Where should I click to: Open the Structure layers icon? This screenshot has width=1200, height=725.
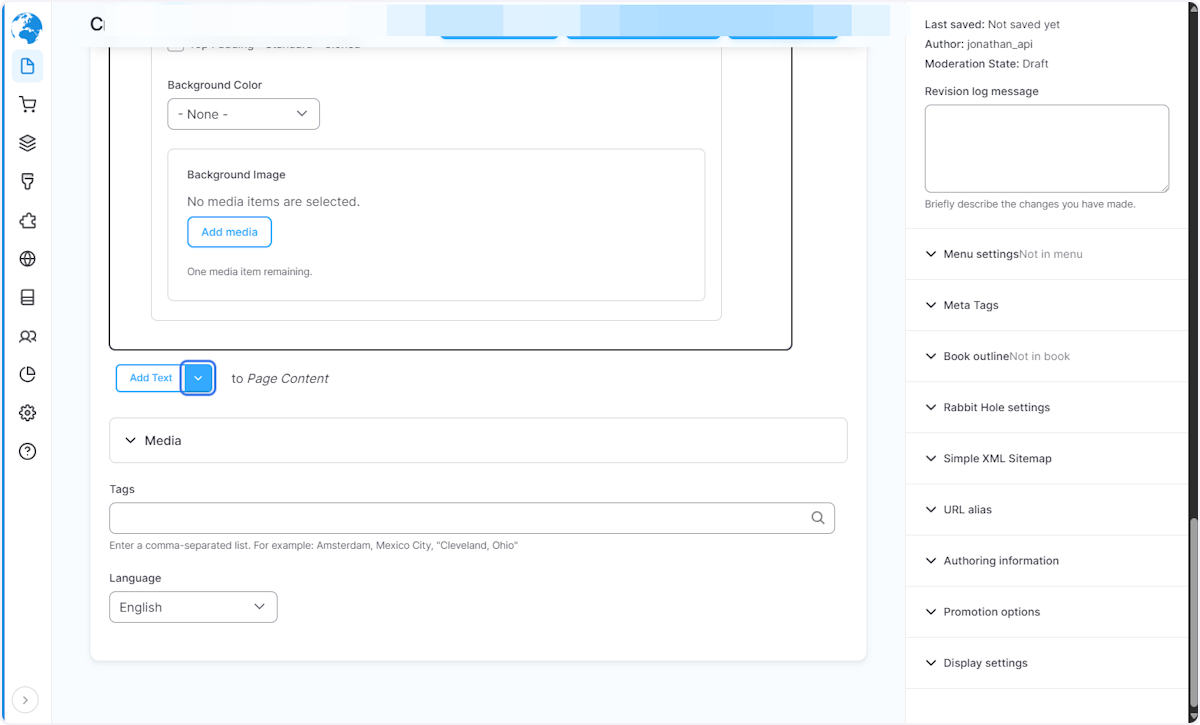coord(27,142)
